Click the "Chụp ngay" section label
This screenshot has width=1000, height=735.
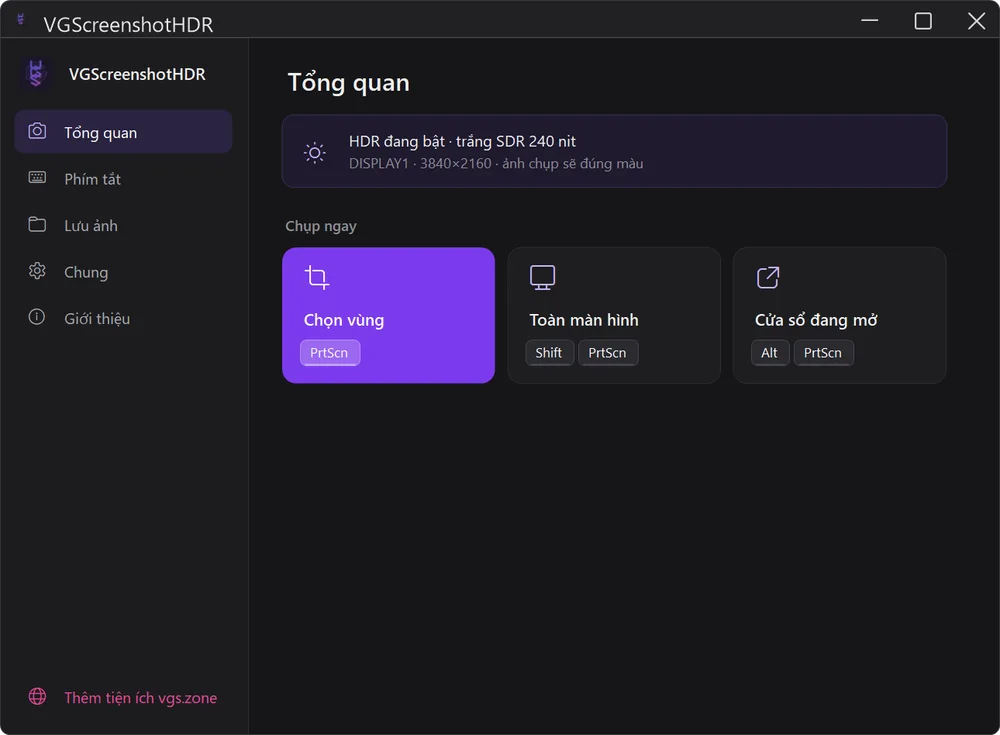click(321, 226)
